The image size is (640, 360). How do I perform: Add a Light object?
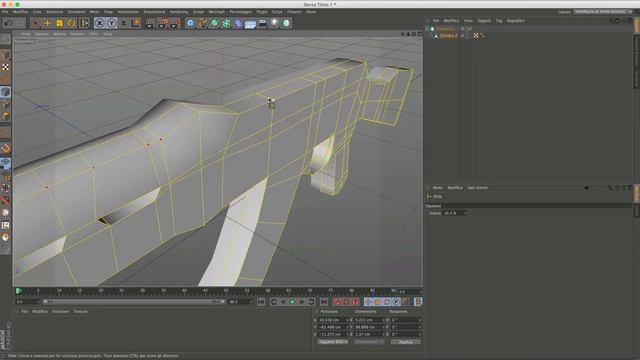pyautogui.click(x=274, y=23)
